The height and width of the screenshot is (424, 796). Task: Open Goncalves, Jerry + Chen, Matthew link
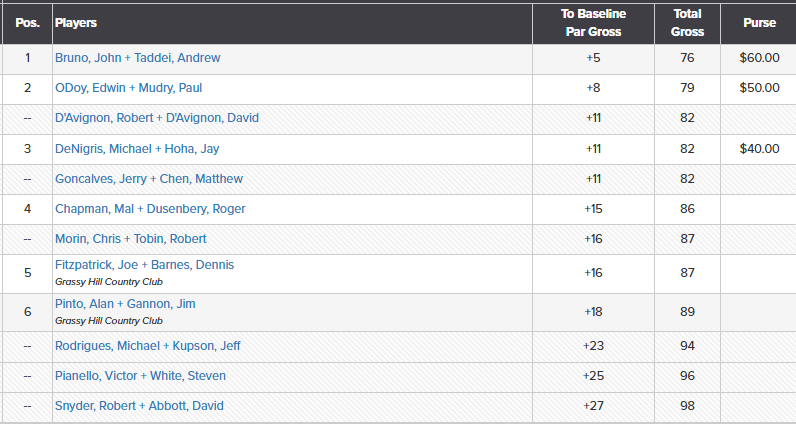(x=149, y=179)
